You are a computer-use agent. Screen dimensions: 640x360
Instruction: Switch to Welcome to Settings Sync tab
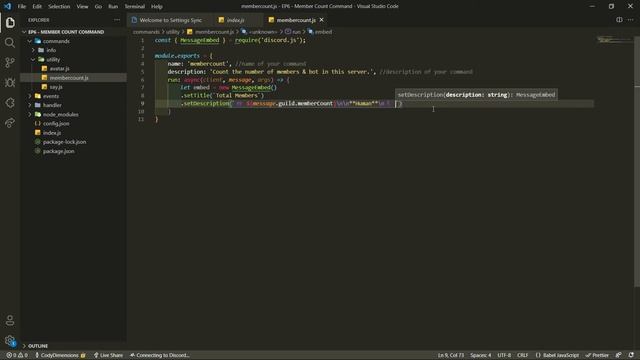(x=170, y=20)
